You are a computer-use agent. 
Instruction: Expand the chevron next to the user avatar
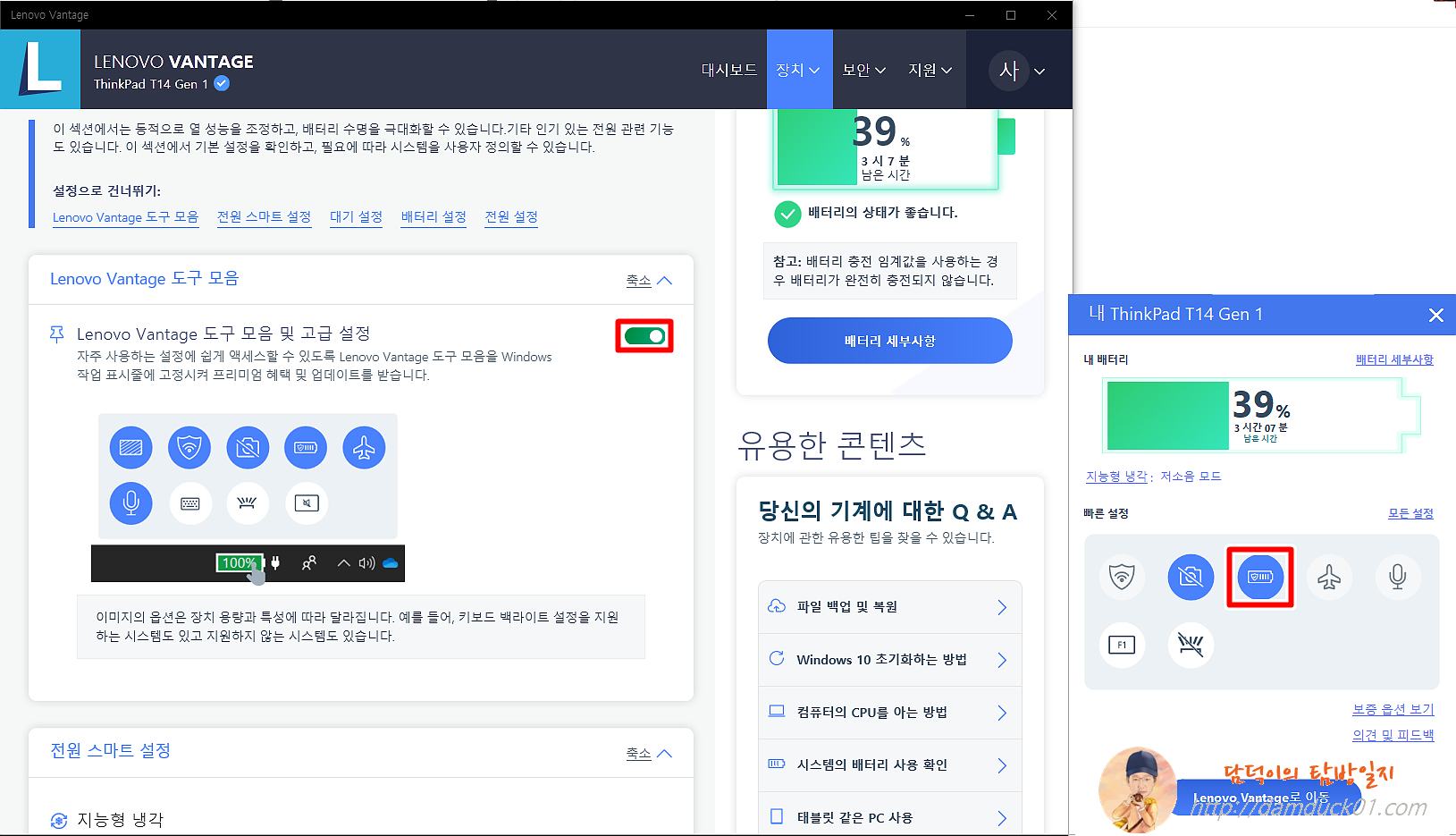tap(1039, 72)
